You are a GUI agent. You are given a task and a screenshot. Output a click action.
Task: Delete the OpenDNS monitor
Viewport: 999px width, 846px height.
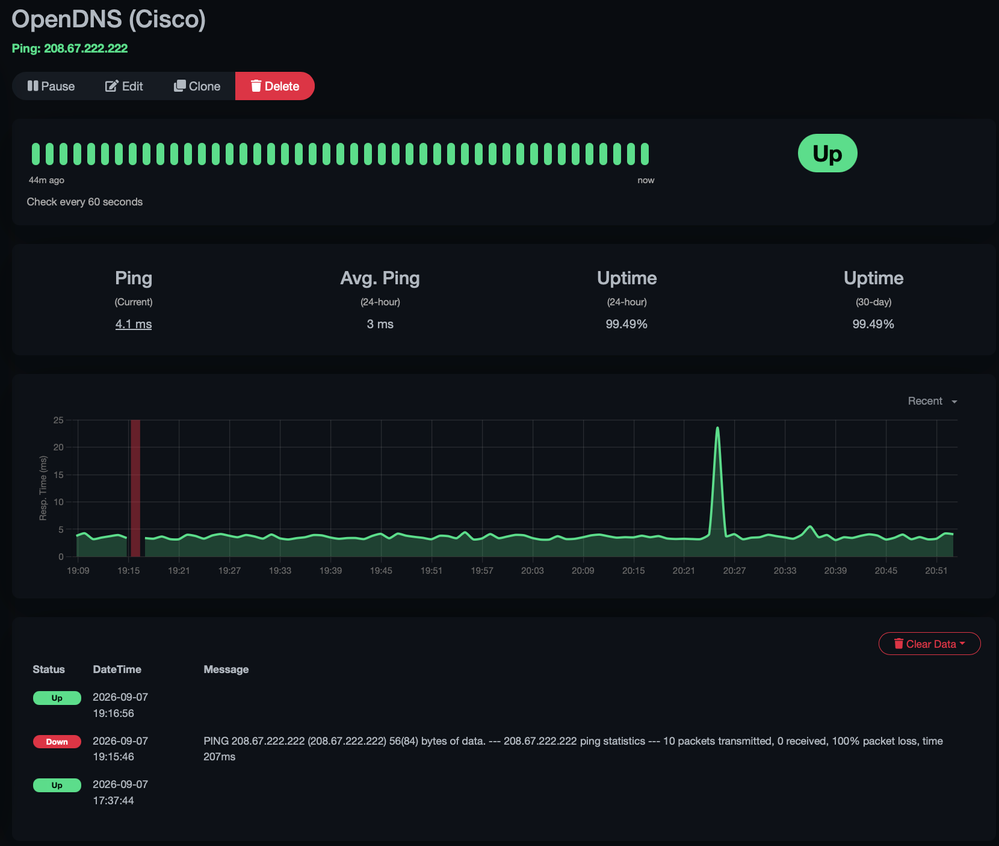click(x=275, y=86)
